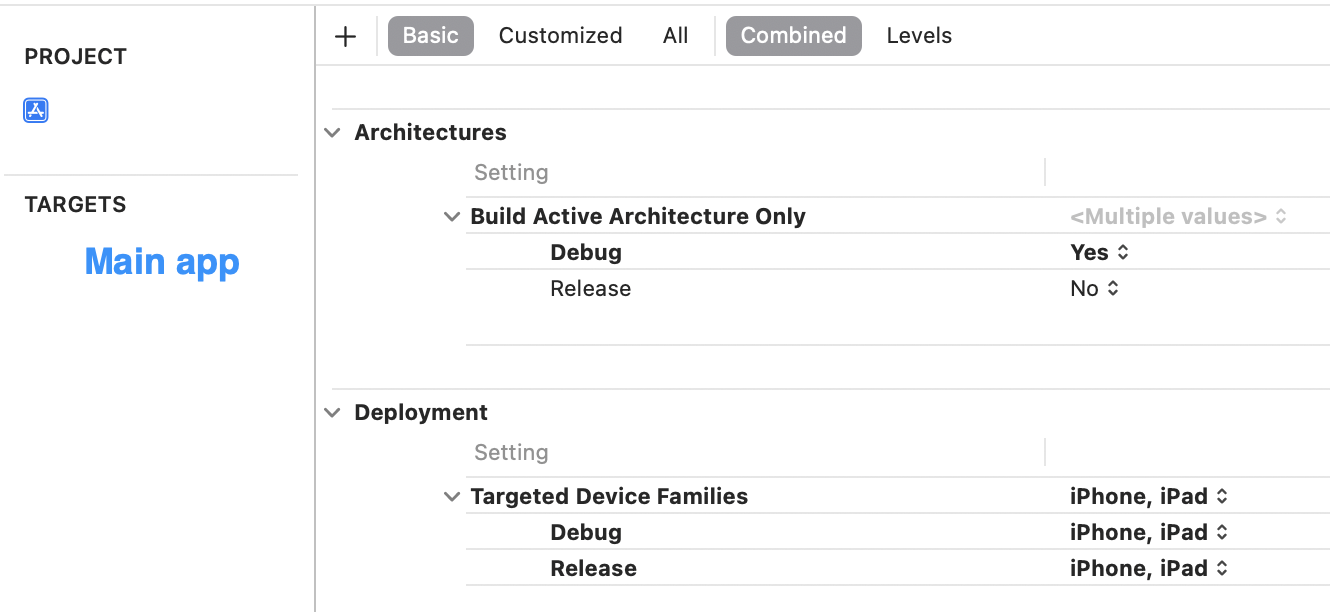Change Release targeted device family value
The width and height of the screenshot is (1330, 612).
[x=1148, y=569]
